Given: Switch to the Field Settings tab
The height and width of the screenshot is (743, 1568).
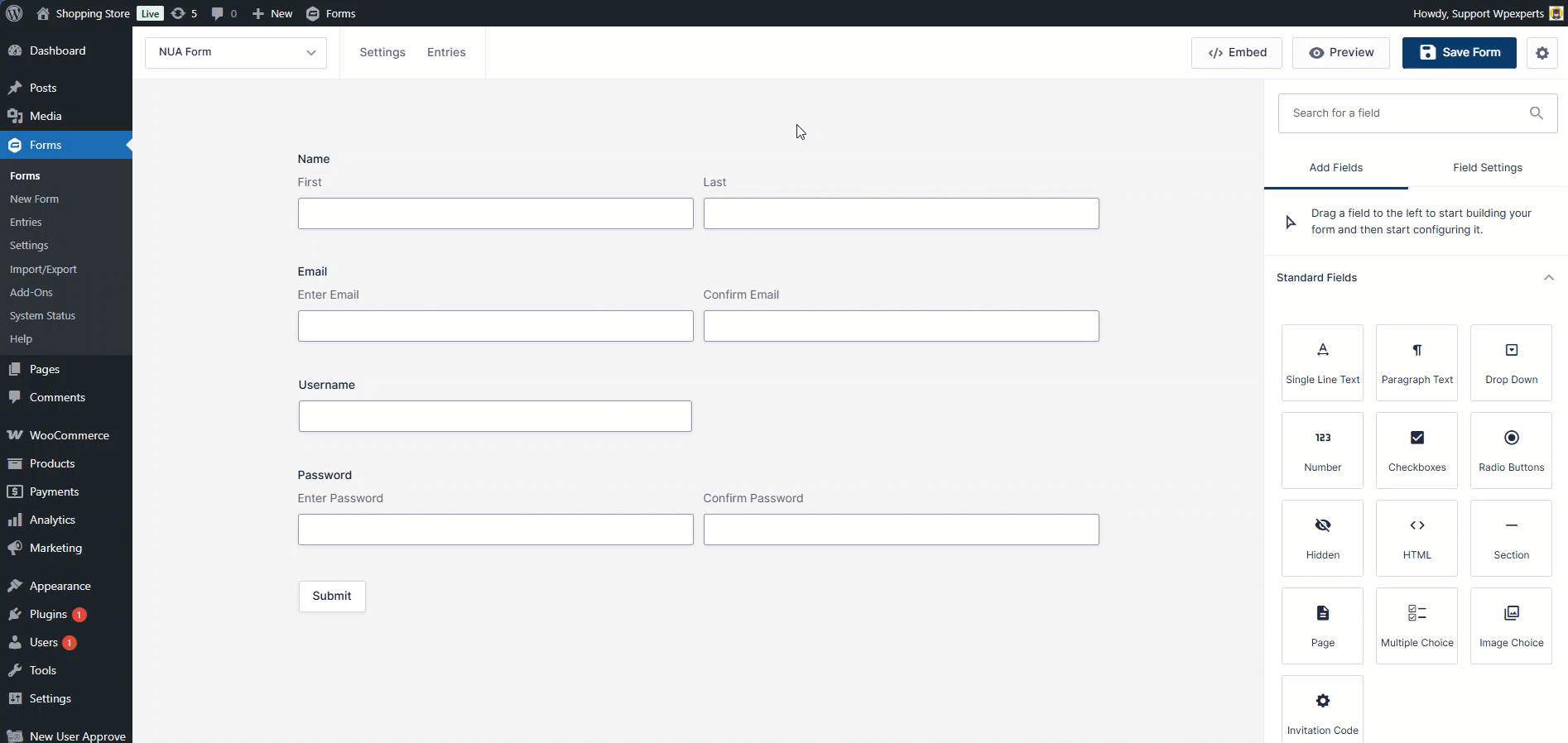Looking at the screenshot, I should pyautogui.click(x=1487, y=168).
